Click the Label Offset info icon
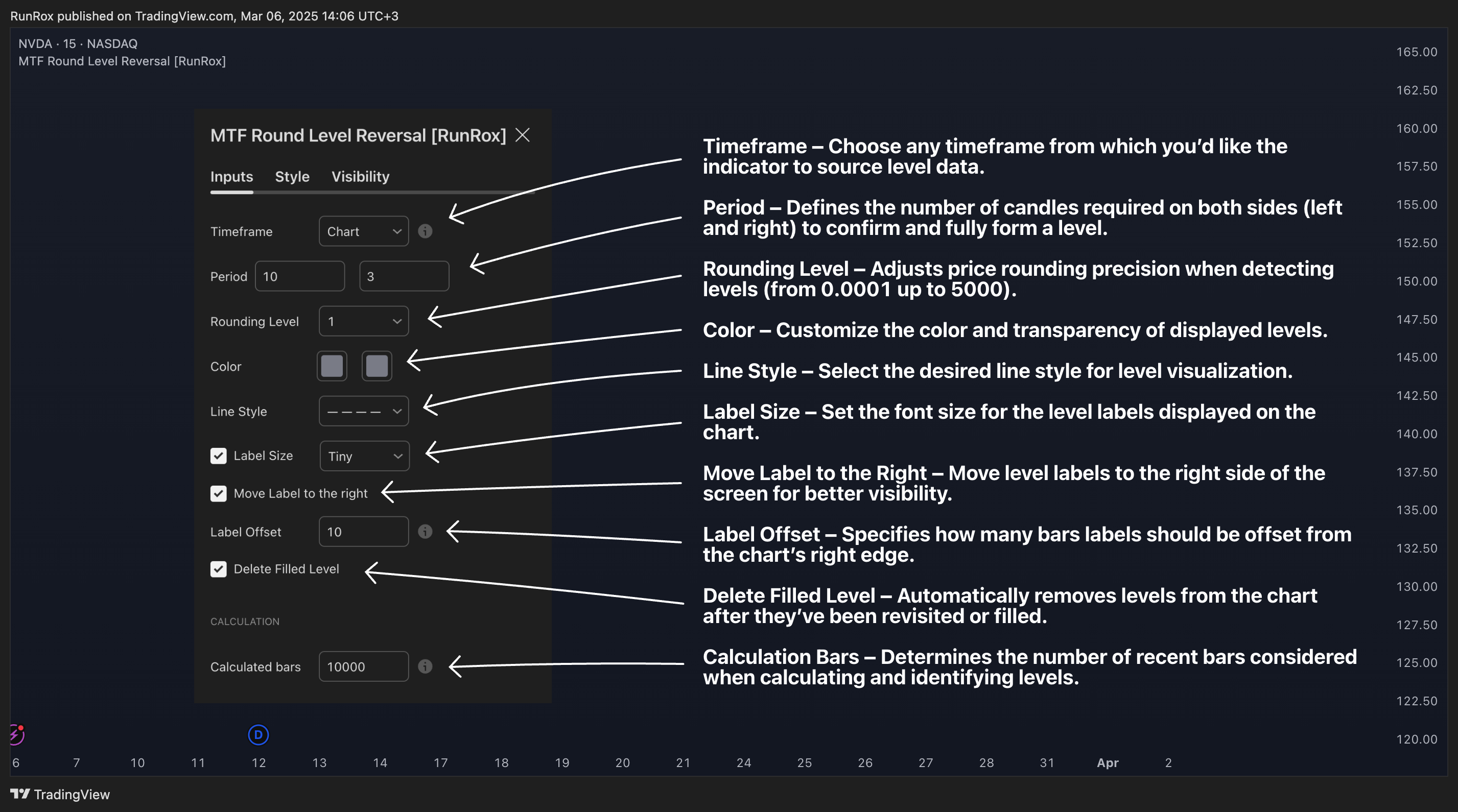The height and width of the screenshot is (812, 1458). [x=425, y=531]
